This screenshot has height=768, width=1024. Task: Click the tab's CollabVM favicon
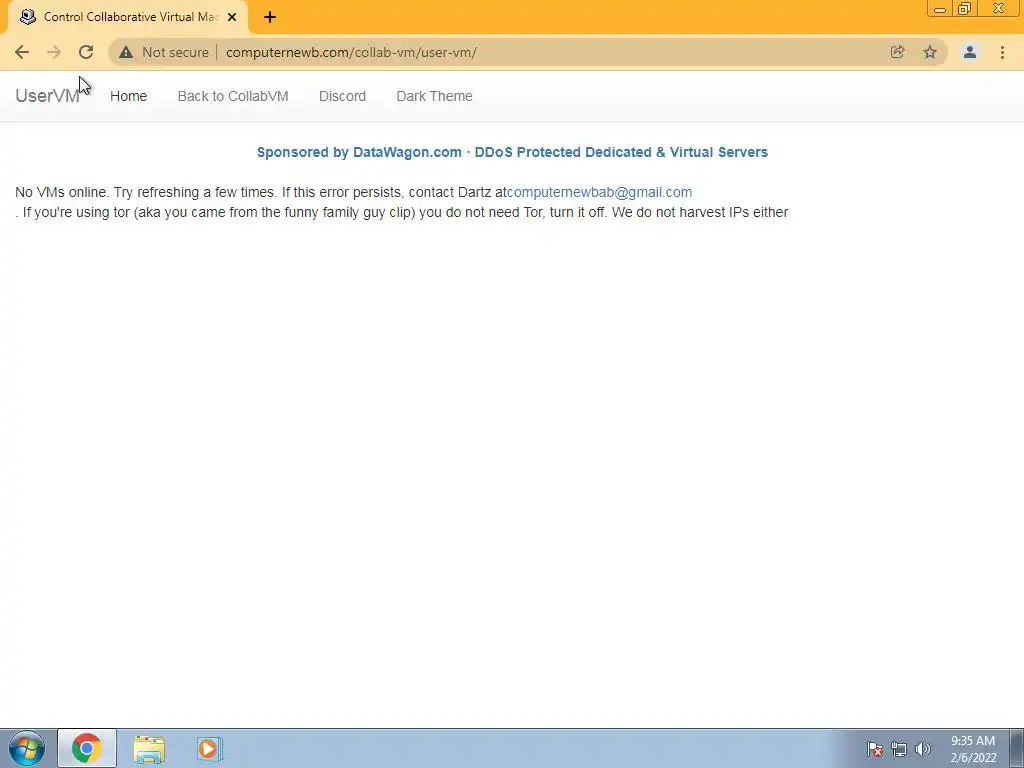27,17
